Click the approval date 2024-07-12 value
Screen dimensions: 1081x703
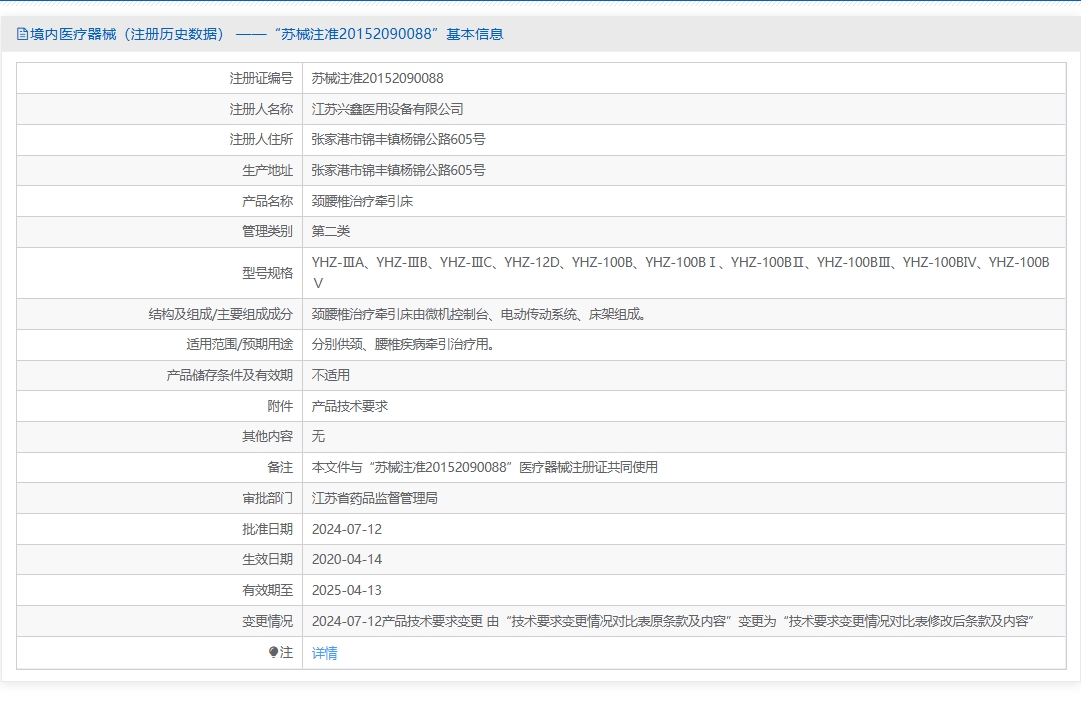[347, 529]
